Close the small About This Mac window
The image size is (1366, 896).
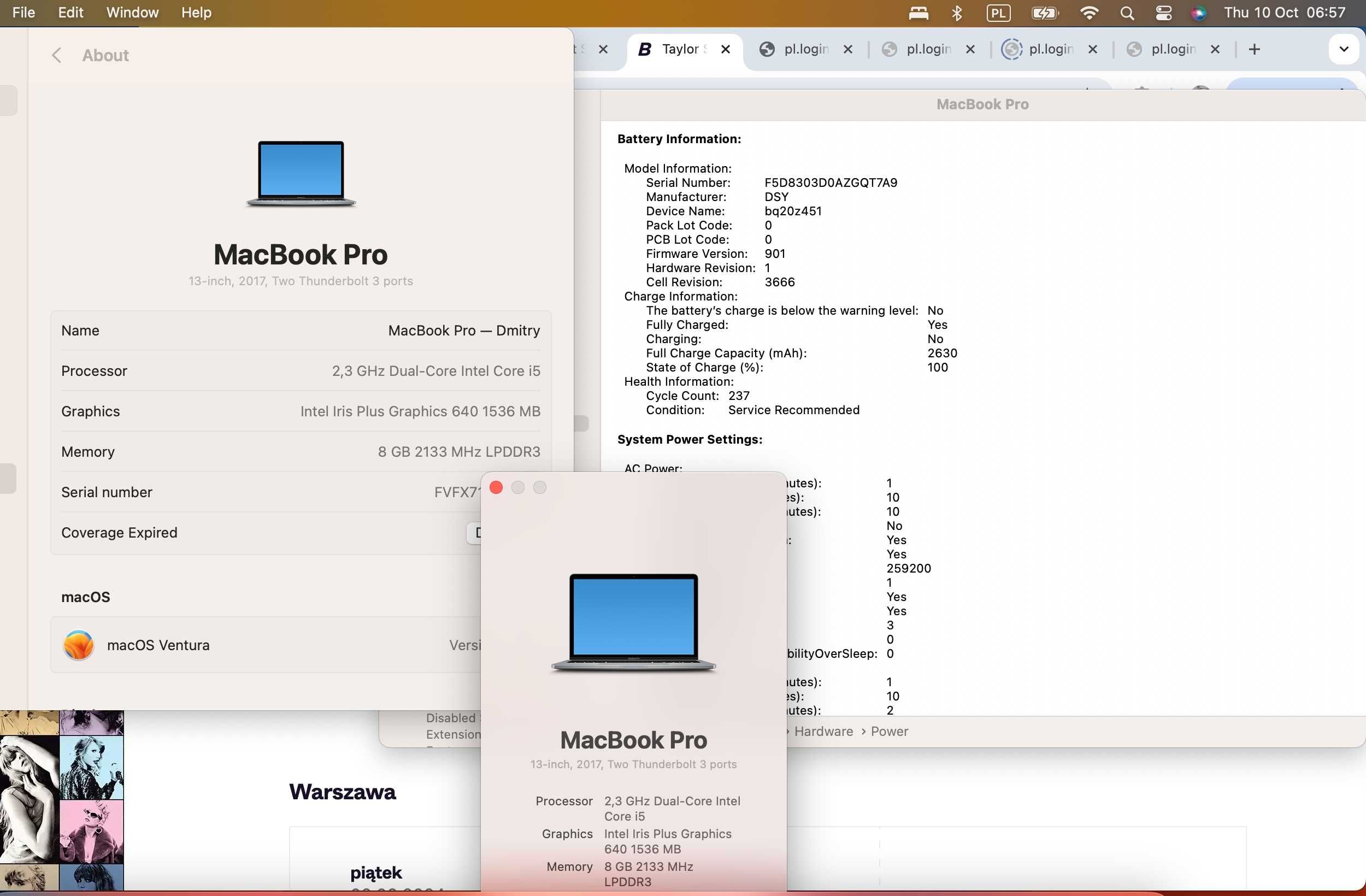pyautogui.click(x=497, y=487)
